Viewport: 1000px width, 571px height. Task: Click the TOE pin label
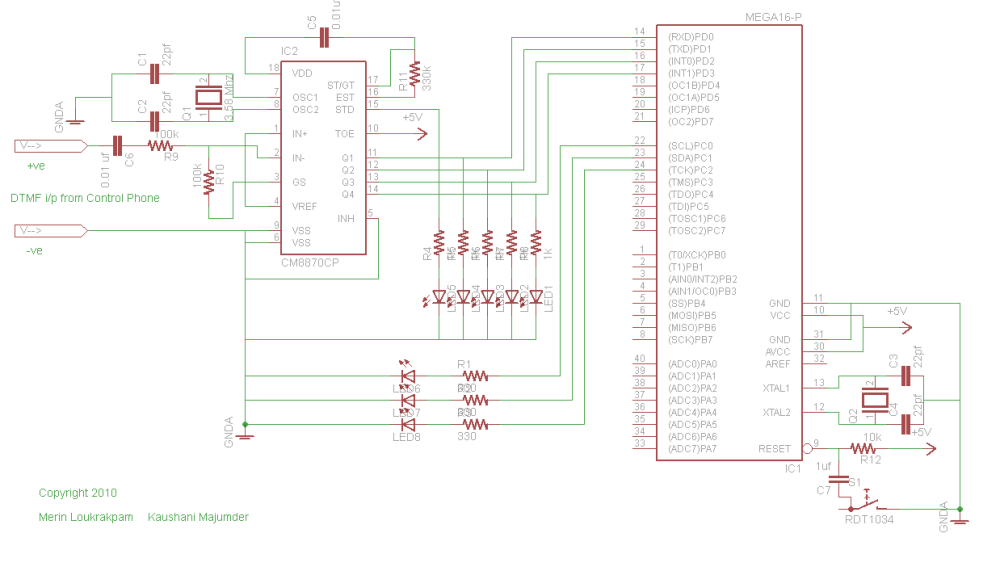[344, 134]
